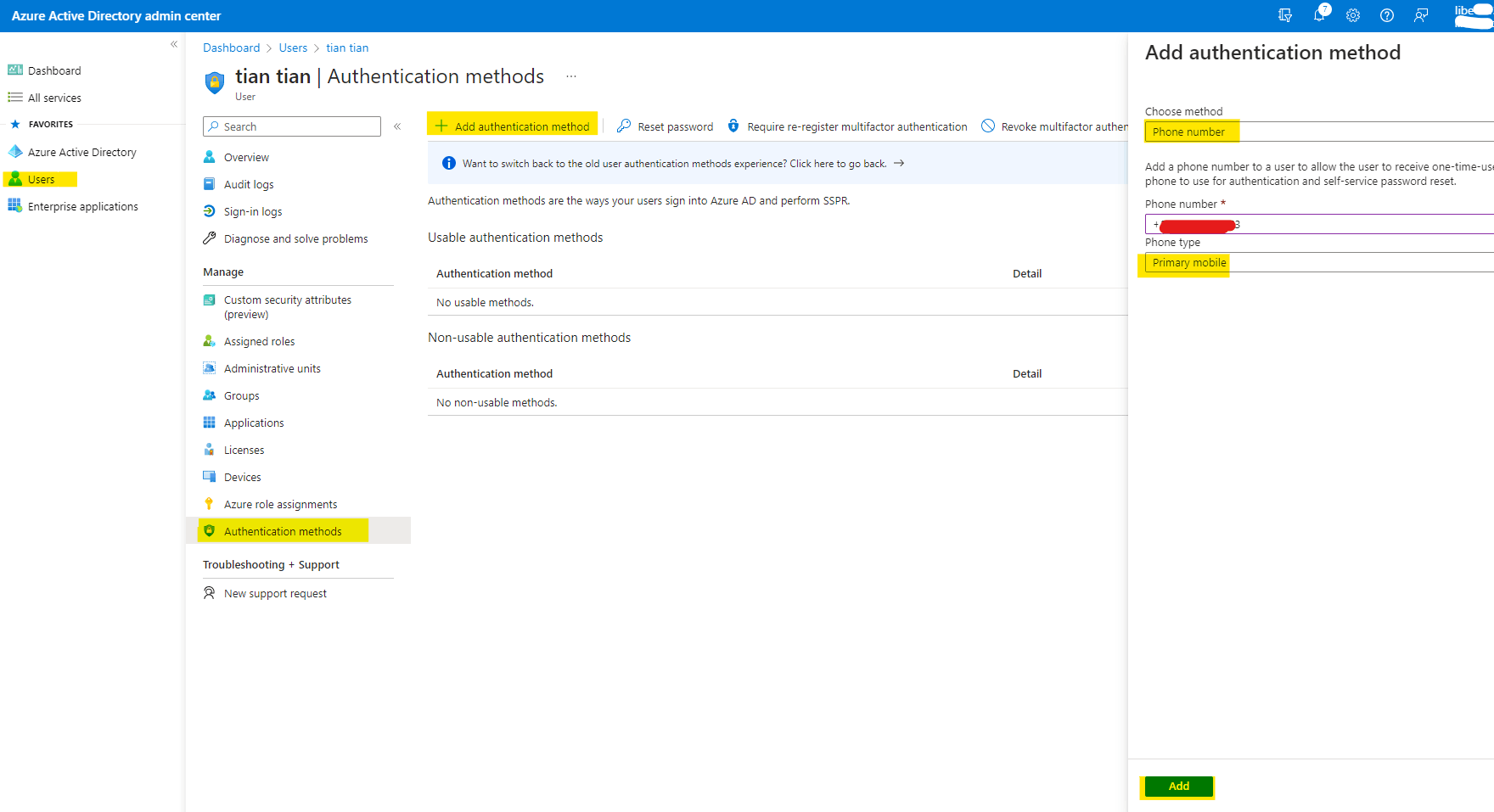
Task: Click tian tian breadcrumb link
Action: pyautogui.click(x=348, y=48)
